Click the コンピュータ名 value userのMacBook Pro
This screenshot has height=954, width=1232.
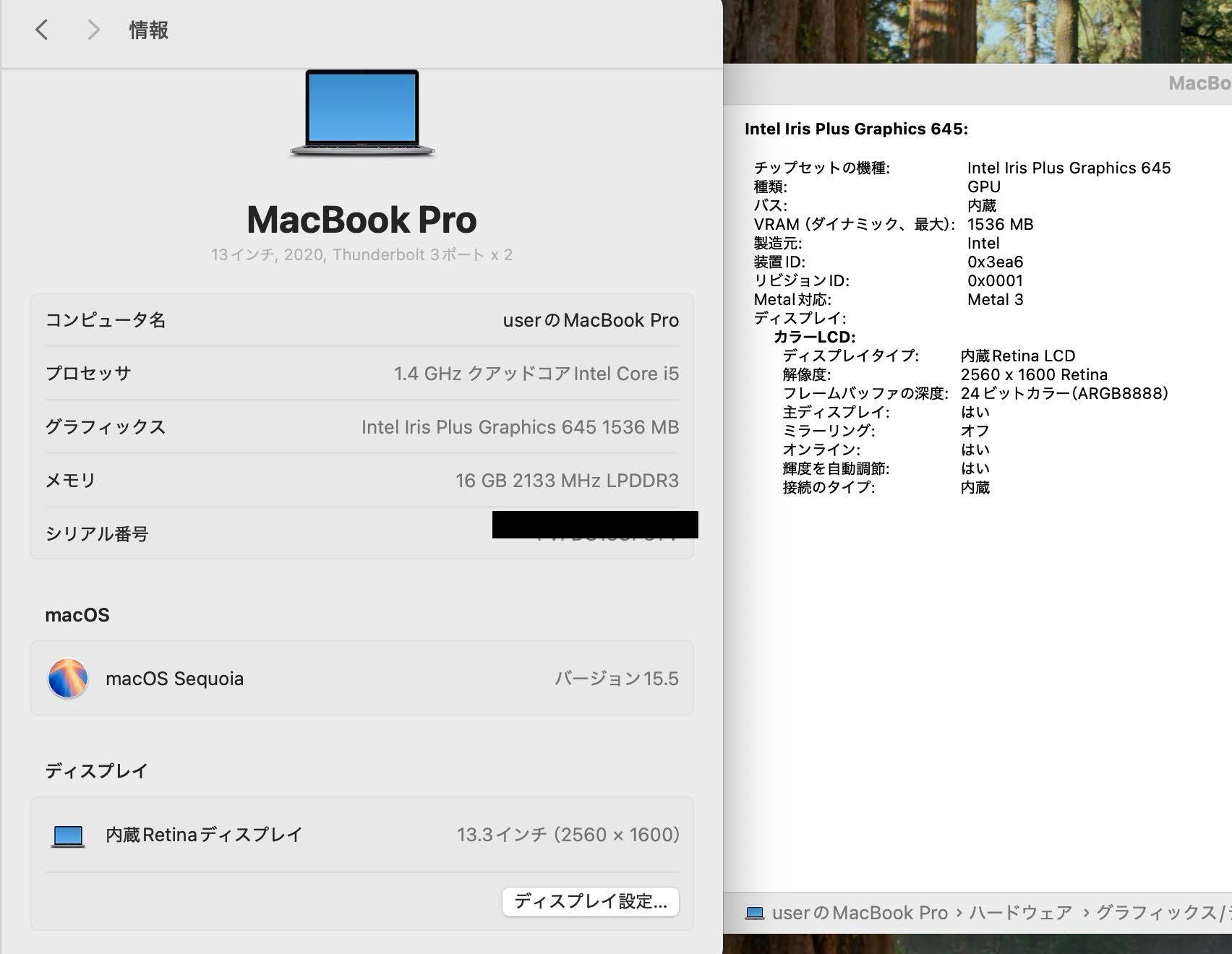coord(590,320)
